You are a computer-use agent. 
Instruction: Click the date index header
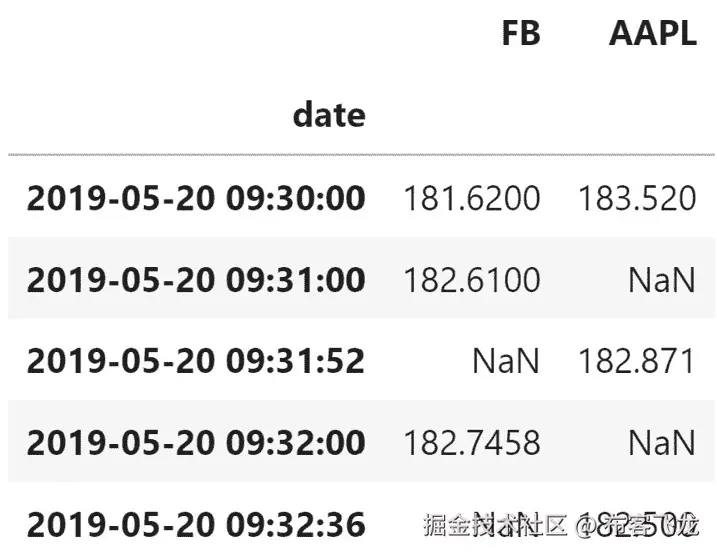pyautogui.click(x=329, y=115)
